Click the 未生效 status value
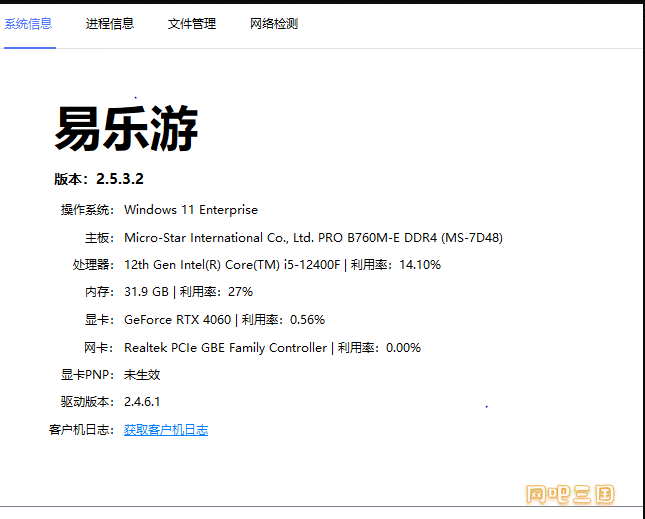Image resolution: width=645 pixels, height=519 pixels. (x=142, y=375)
